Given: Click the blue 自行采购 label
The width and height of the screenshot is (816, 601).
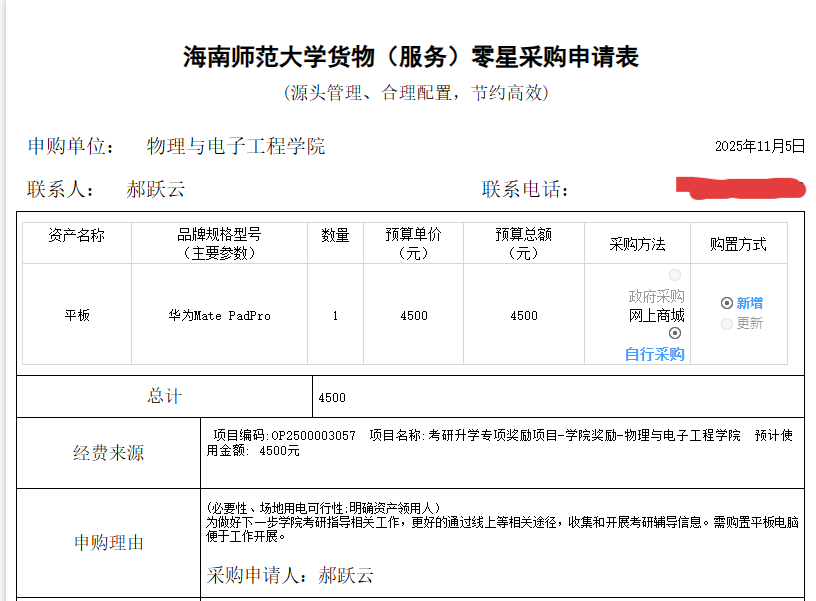Looking at the screenshot, I should tap(655, 354).
